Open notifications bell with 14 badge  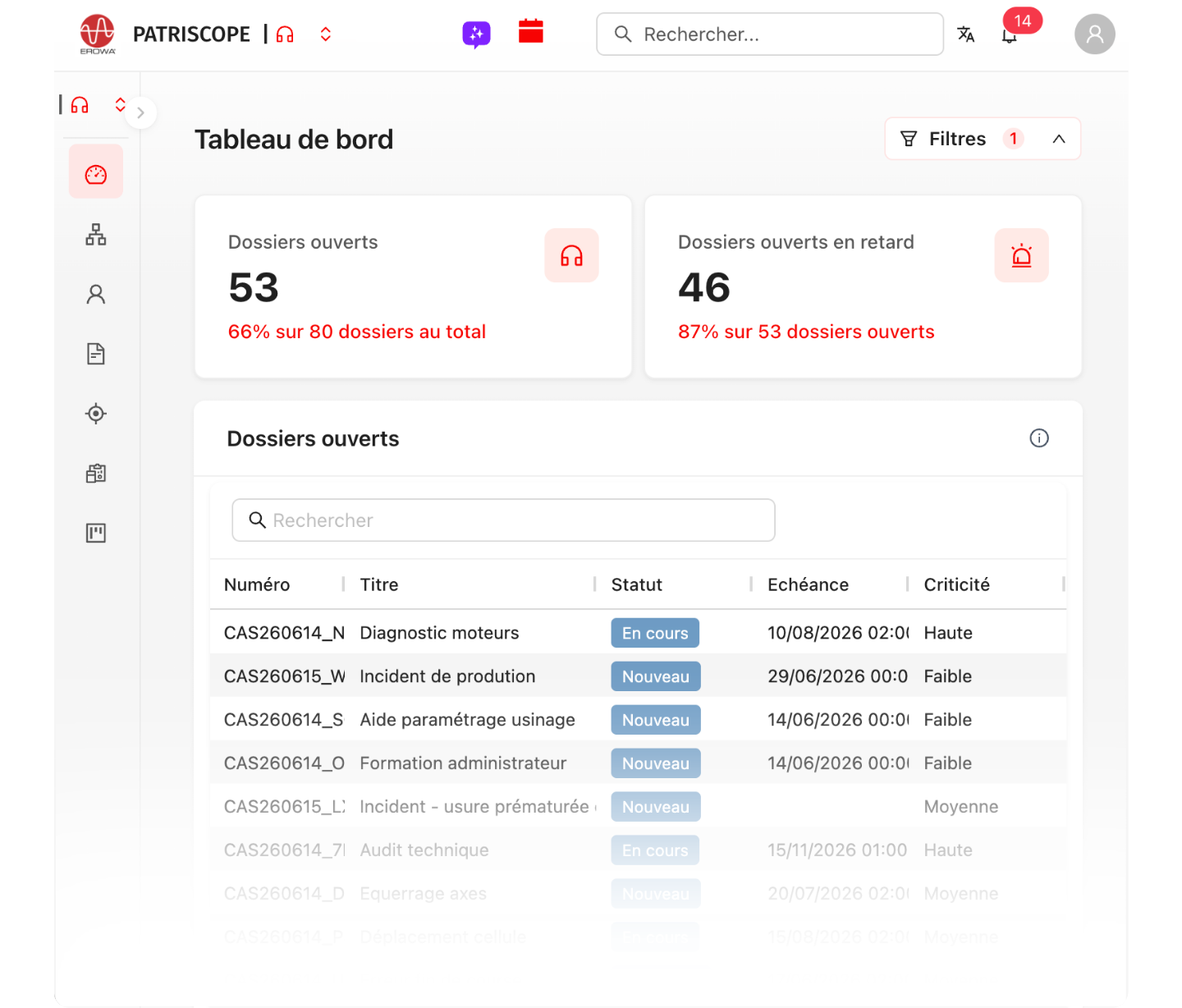tap(1010, 34)
